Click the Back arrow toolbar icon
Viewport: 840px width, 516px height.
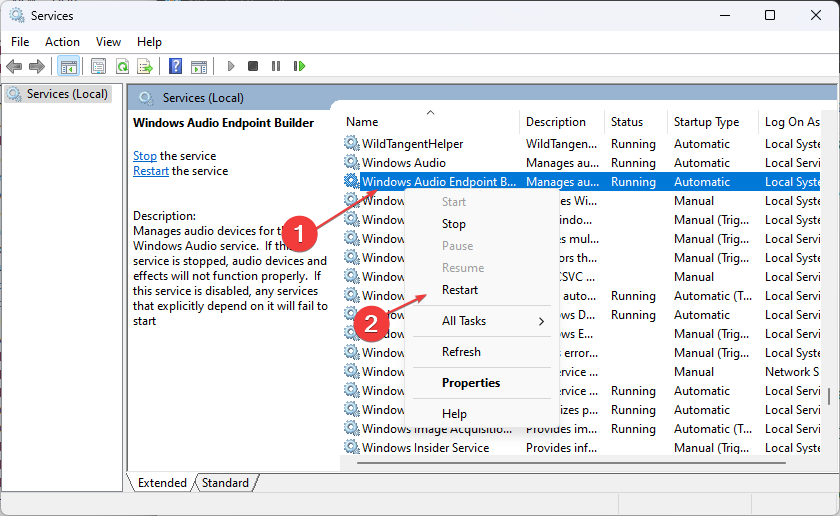(14, 66)
